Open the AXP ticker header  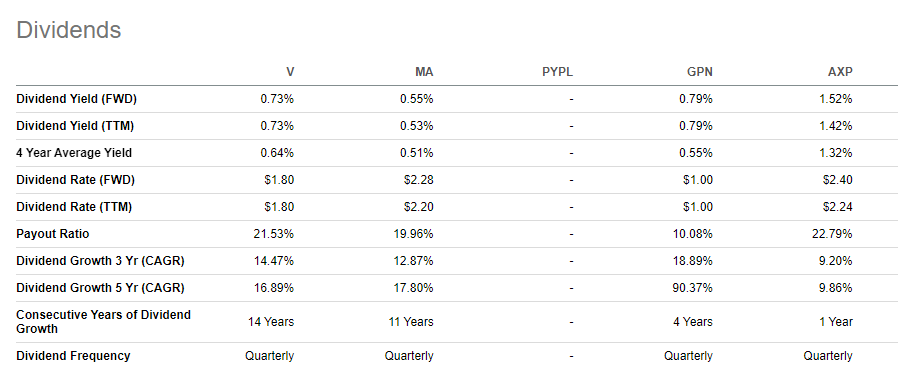[840, 72]
